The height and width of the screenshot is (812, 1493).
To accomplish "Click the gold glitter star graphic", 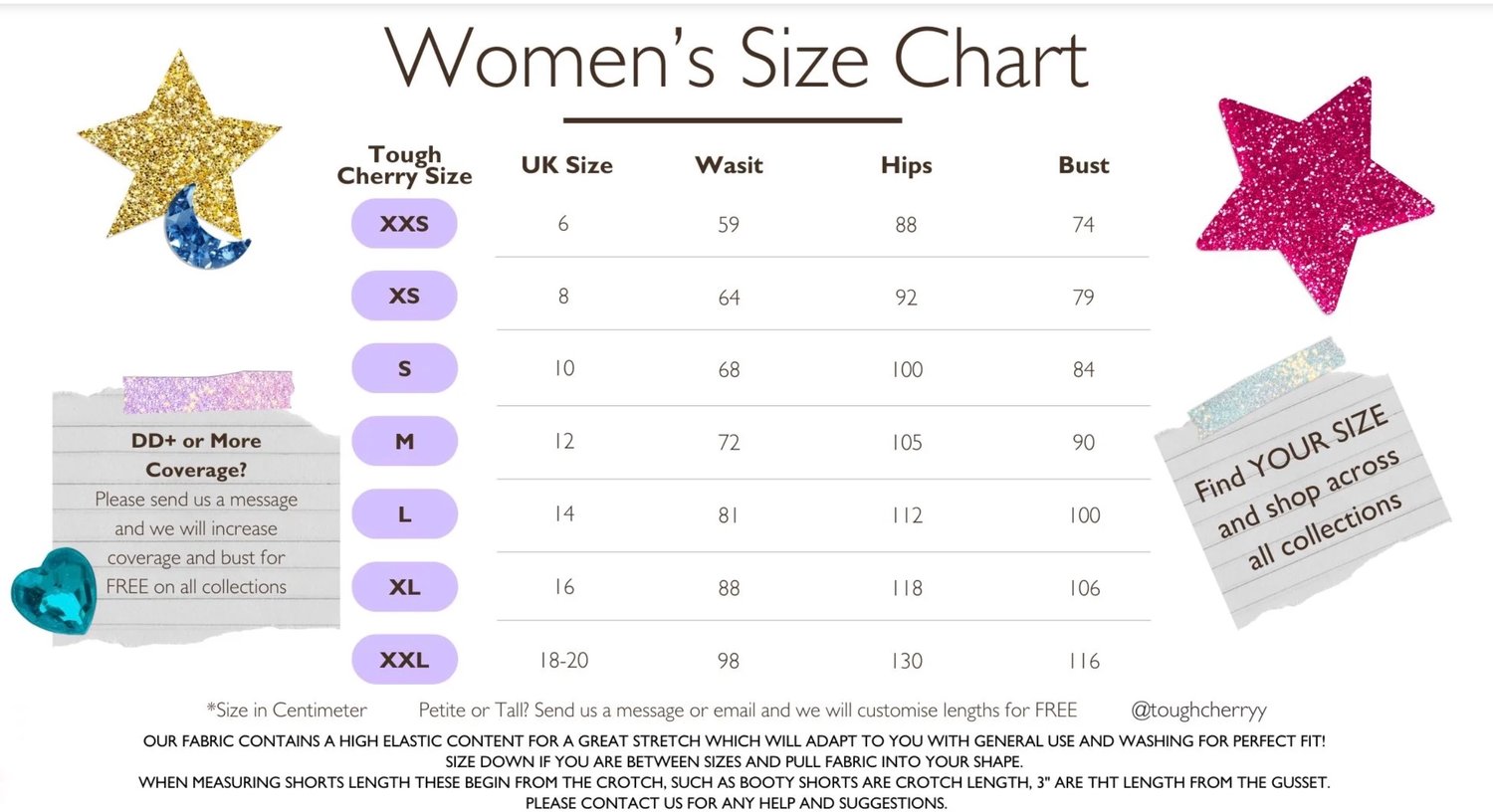I will point(179,144).
